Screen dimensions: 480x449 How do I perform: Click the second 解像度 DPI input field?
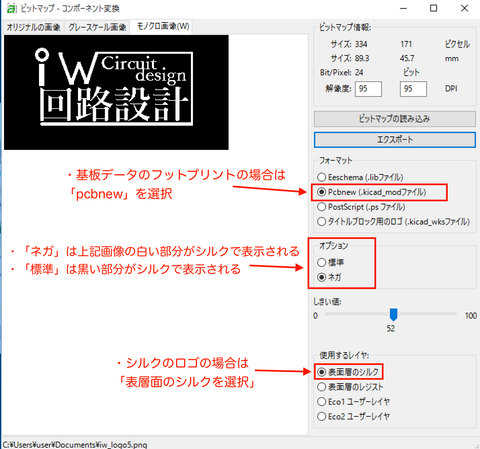coord(413,89)
